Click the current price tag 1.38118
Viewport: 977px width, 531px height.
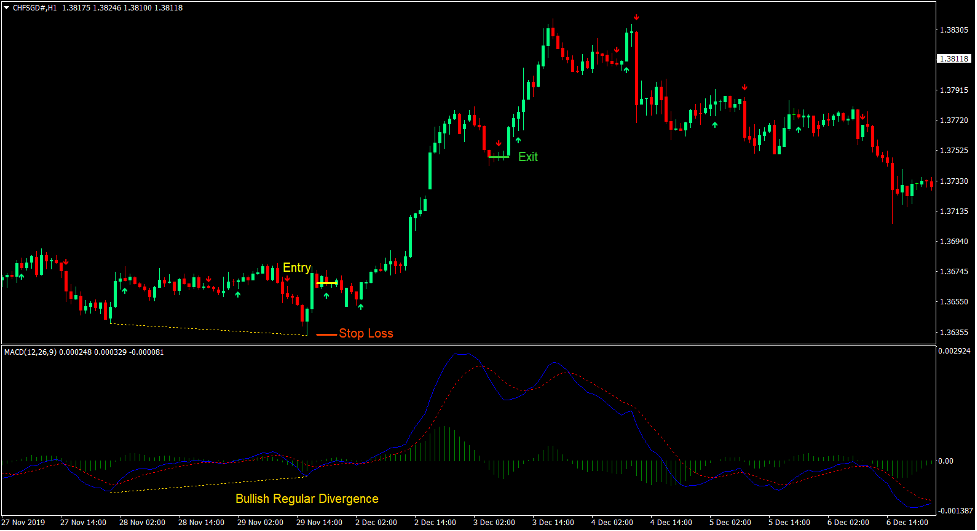point(953,59)
